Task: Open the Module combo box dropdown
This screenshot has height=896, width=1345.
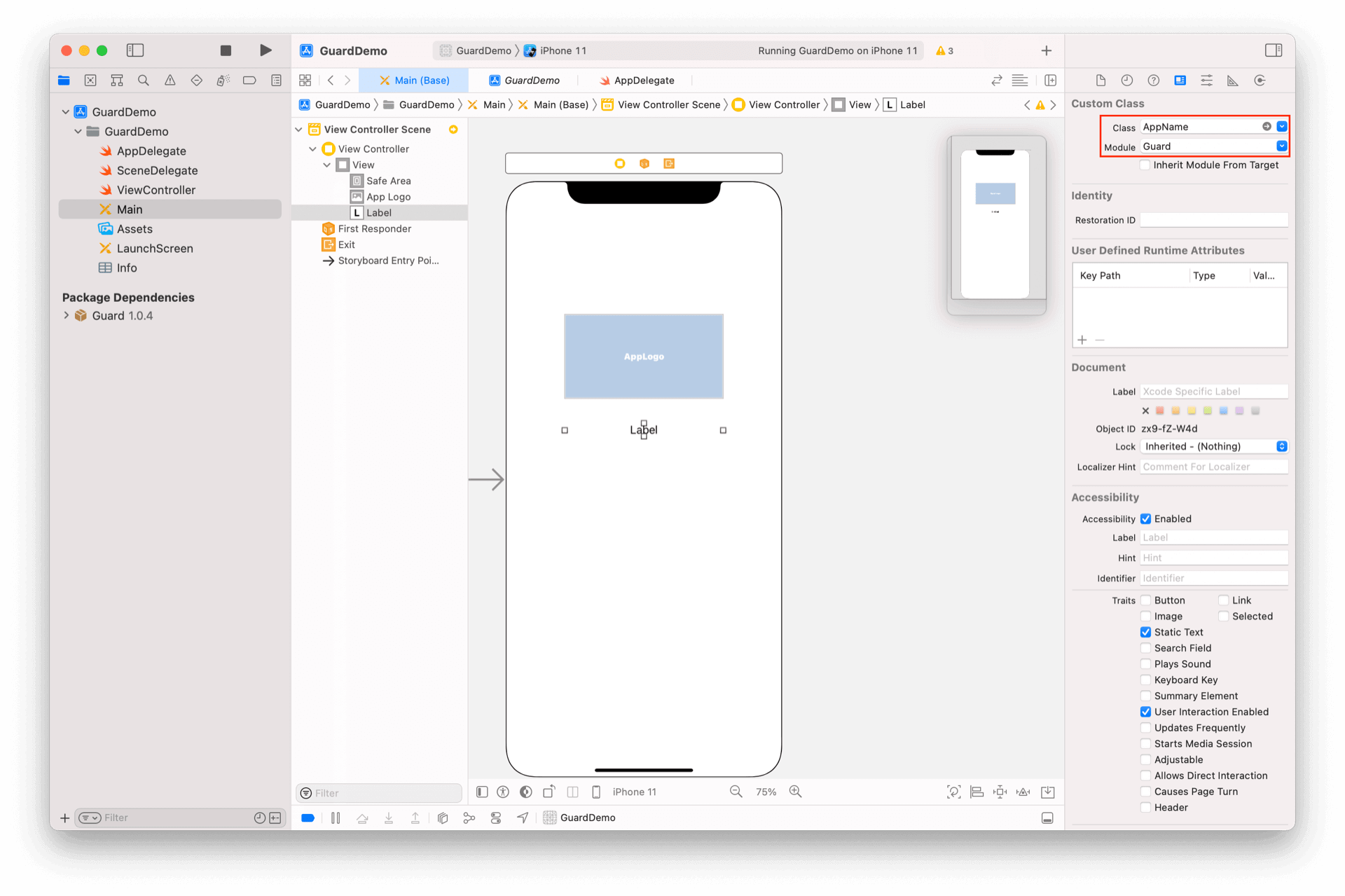Action: pos(1281,146)
